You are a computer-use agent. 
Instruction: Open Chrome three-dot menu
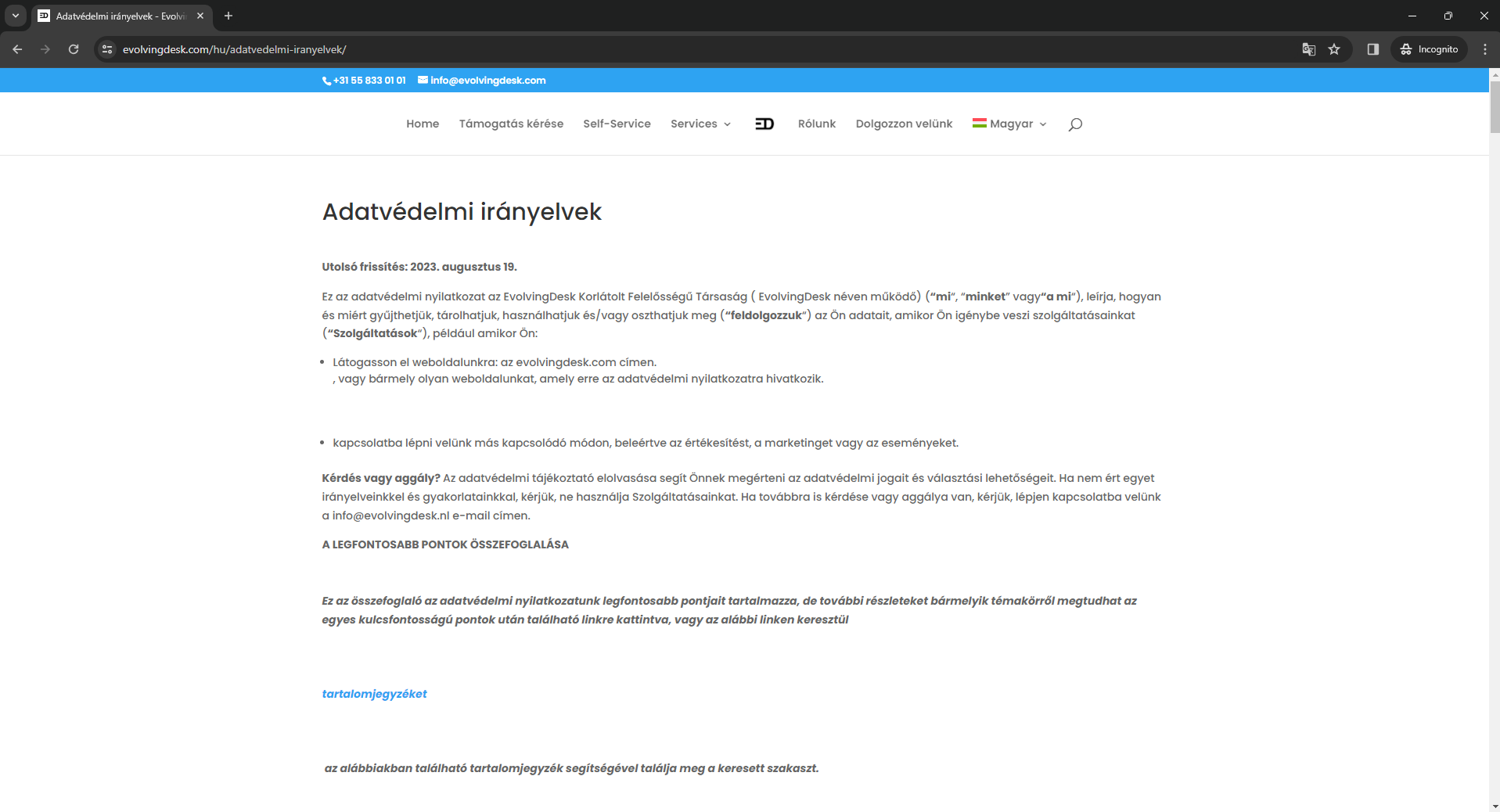pyautogui.click(x=1485, y=49)
